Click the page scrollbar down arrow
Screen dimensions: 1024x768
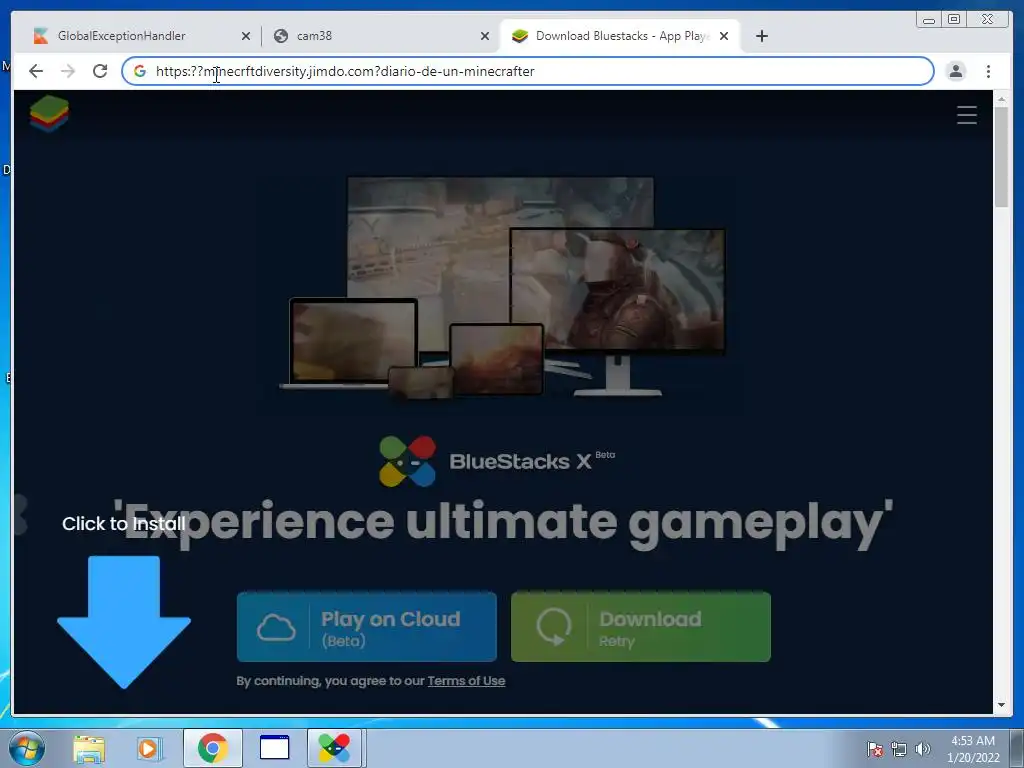pyautogui.click(x=1001, y=705)
